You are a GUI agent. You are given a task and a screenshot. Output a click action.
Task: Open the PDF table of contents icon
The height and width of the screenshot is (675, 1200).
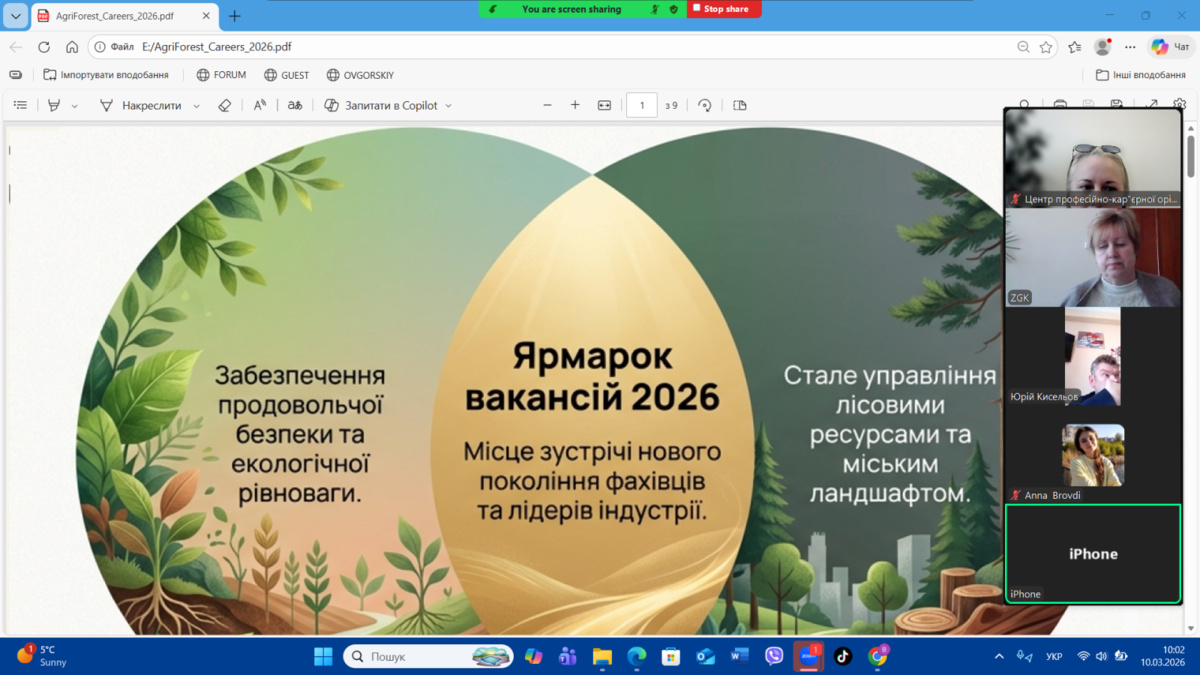coord(20,105)
